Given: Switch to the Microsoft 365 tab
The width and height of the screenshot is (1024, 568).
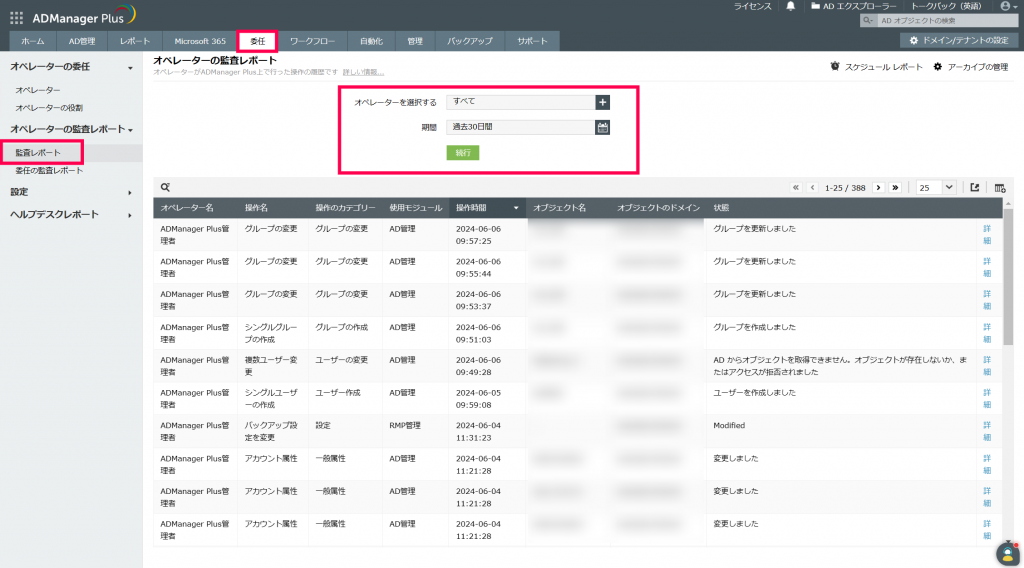Looking at the screenshot, I should tap(200, 41).
